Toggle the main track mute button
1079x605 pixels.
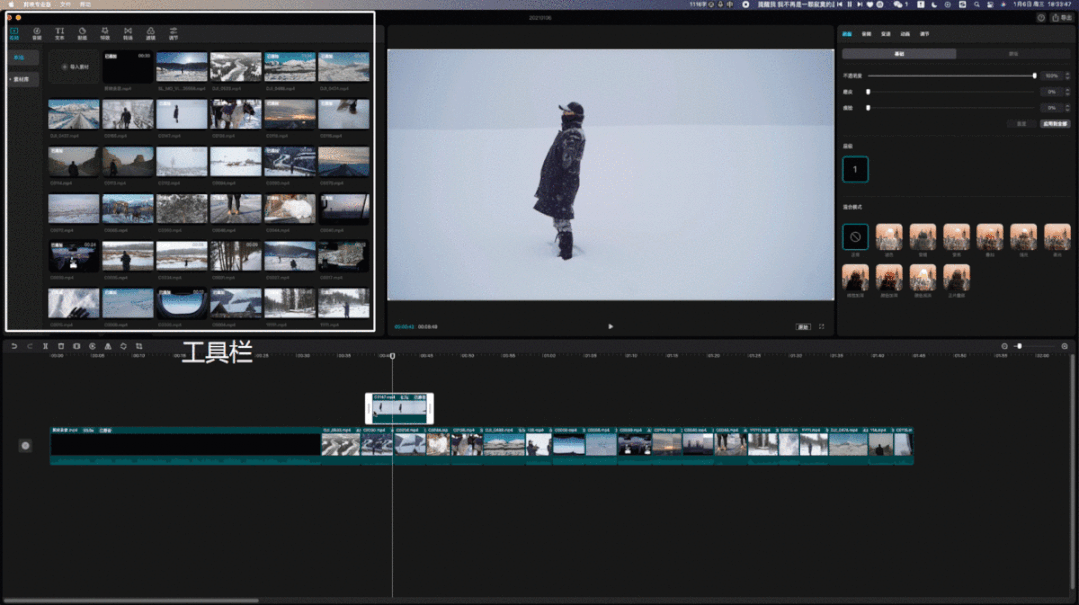click(25, 445)
